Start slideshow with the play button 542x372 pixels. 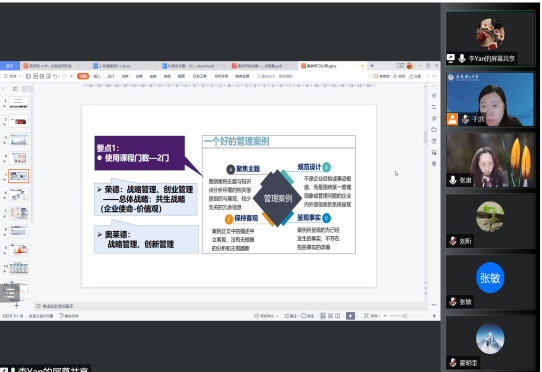(350, 316)
